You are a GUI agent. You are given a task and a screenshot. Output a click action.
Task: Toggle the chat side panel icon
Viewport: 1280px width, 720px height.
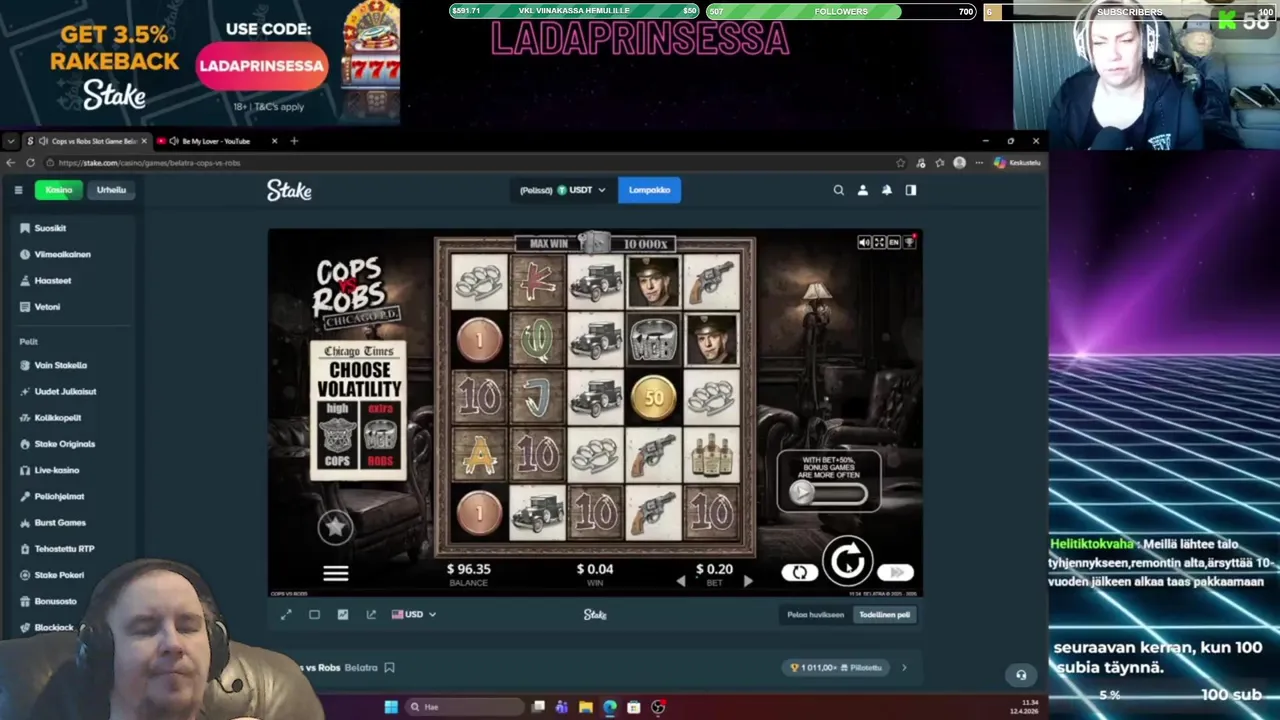(911, 190)
